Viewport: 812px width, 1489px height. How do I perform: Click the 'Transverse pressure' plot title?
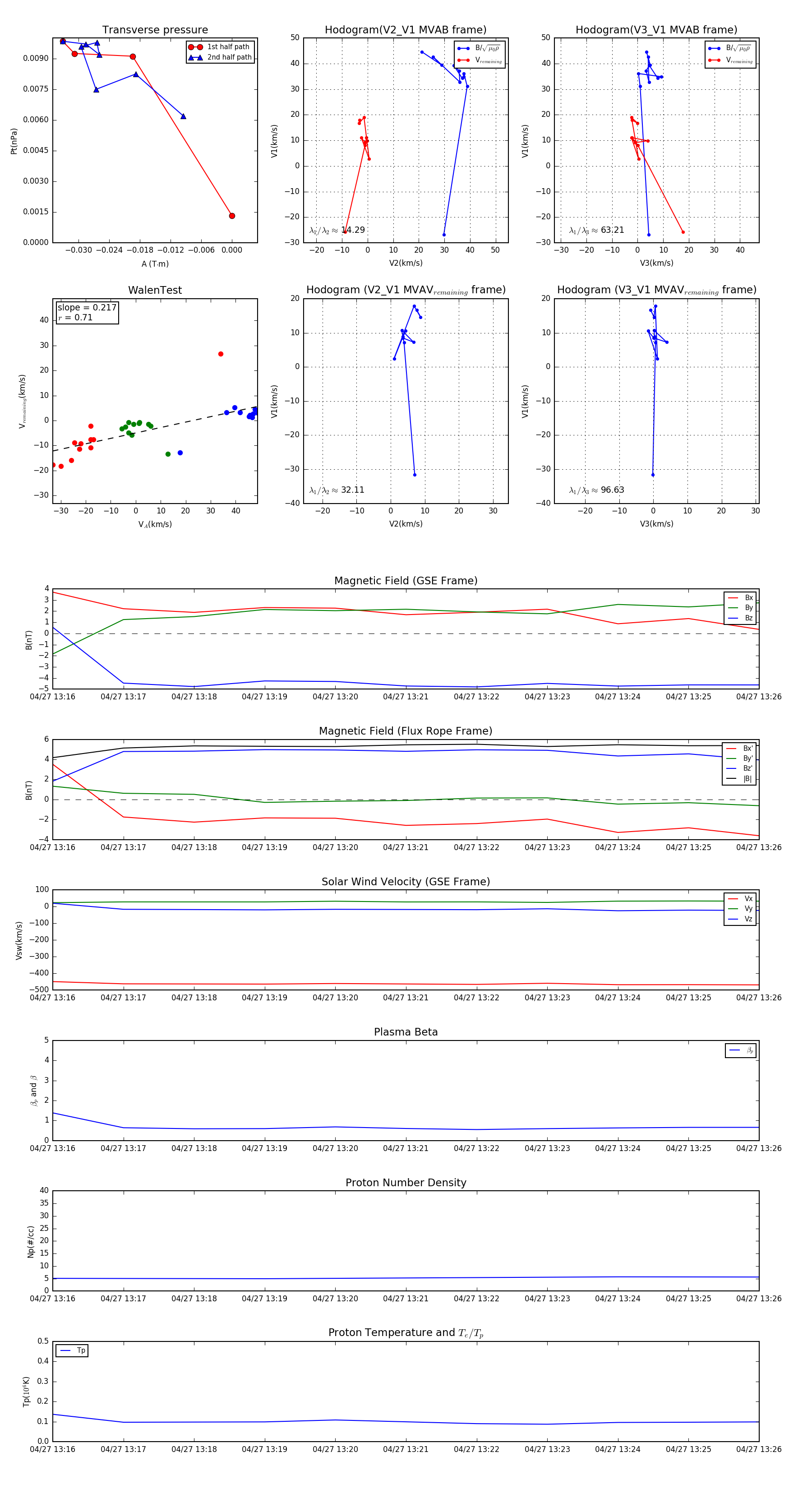tap(155, 30)
